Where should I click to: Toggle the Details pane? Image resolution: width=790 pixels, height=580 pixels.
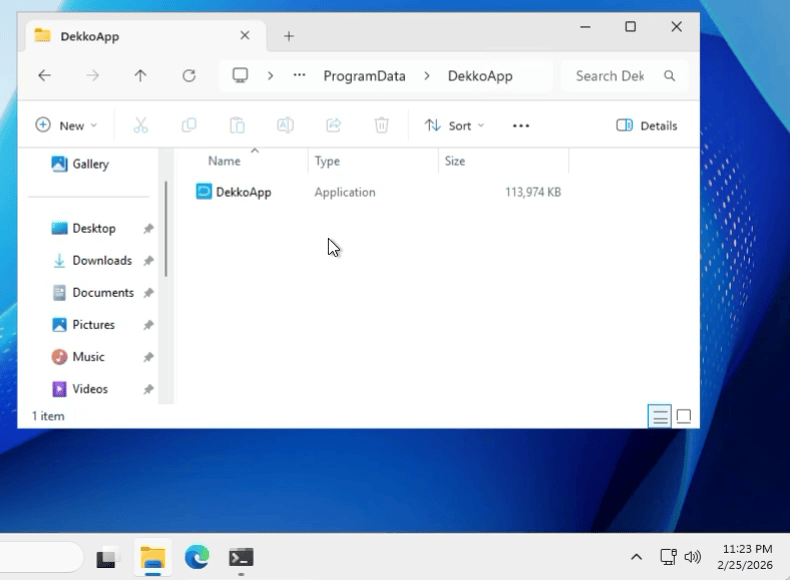click(x=646, y=125)
